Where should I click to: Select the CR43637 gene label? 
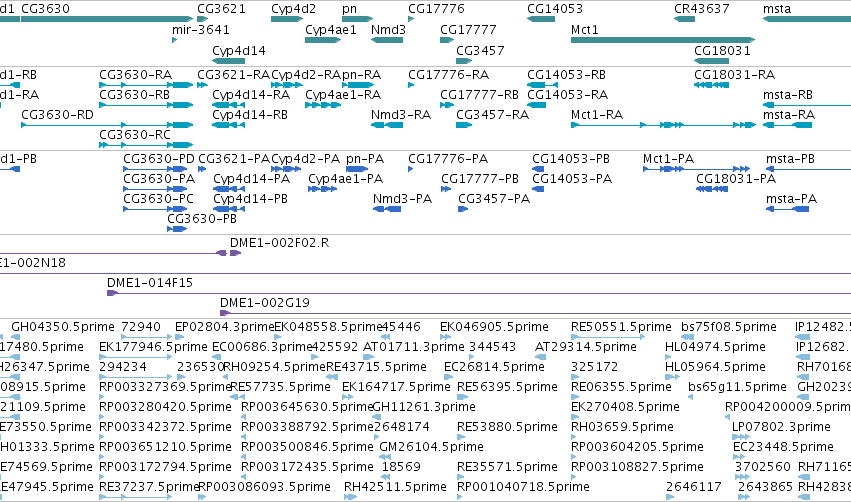coord(702,9)
